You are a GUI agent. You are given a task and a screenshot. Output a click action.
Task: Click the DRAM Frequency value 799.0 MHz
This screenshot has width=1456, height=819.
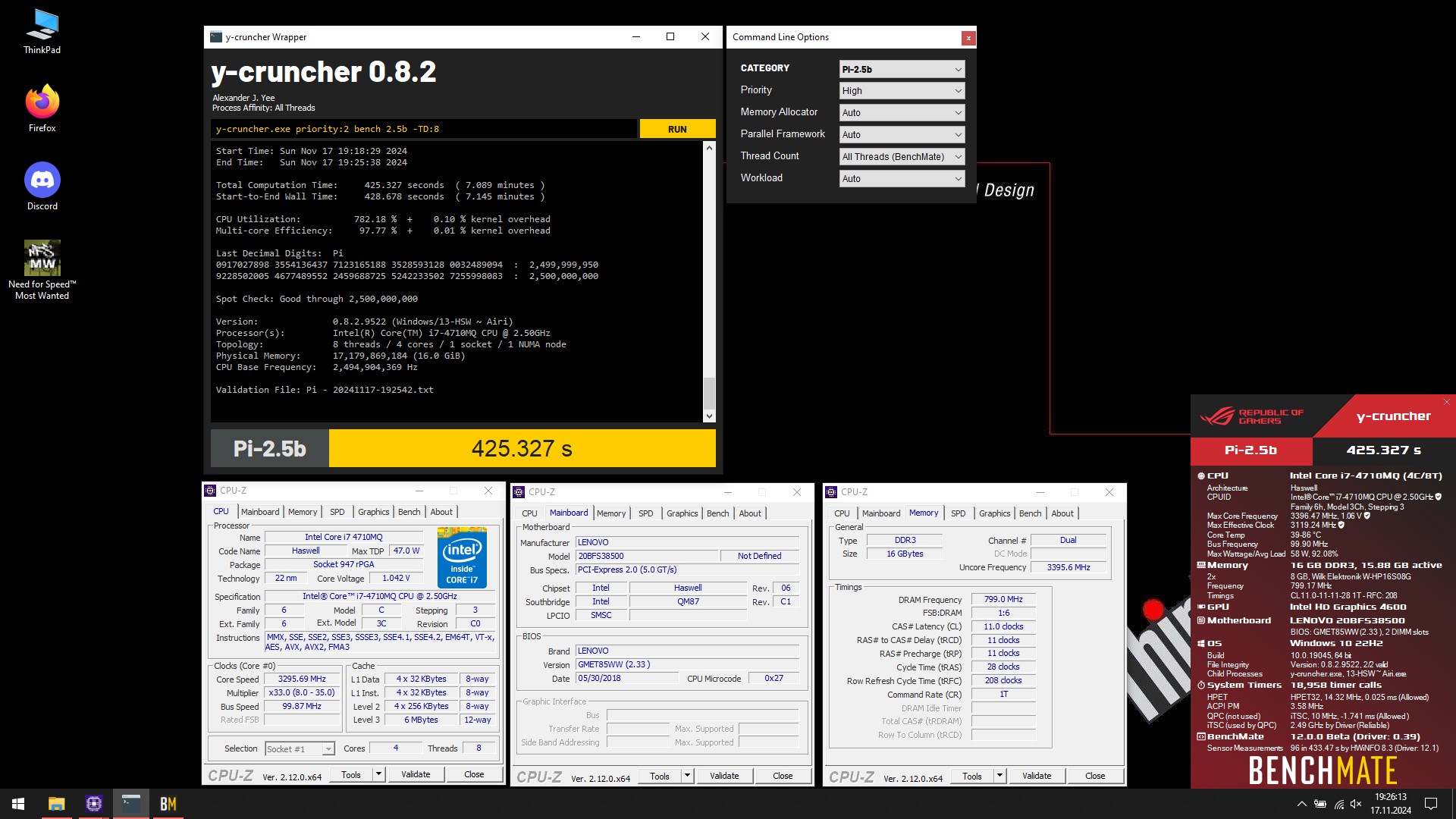pos(1003,599)
